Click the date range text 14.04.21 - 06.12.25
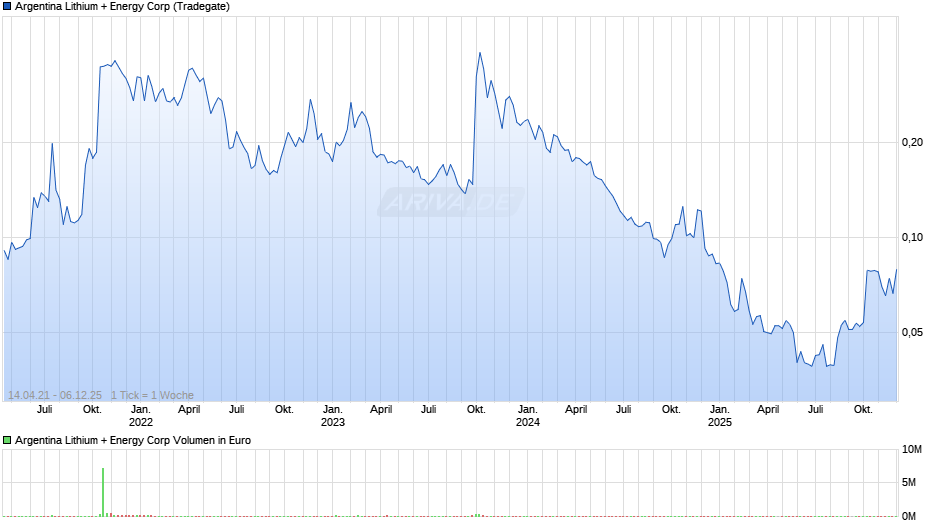This screenshot has height=526, width=940. click(x=55, y=395)
